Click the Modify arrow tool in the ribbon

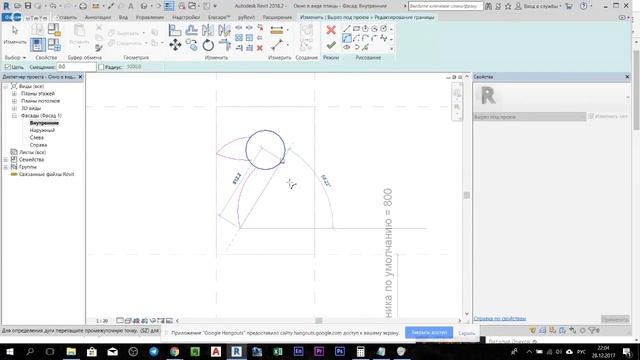[15, 35]
